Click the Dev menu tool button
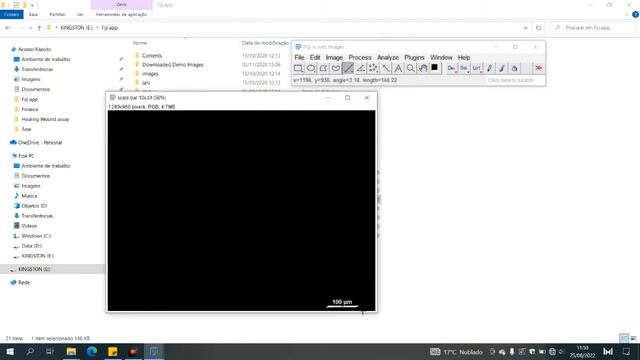The image size is (640, 360). tap(451, 68)
